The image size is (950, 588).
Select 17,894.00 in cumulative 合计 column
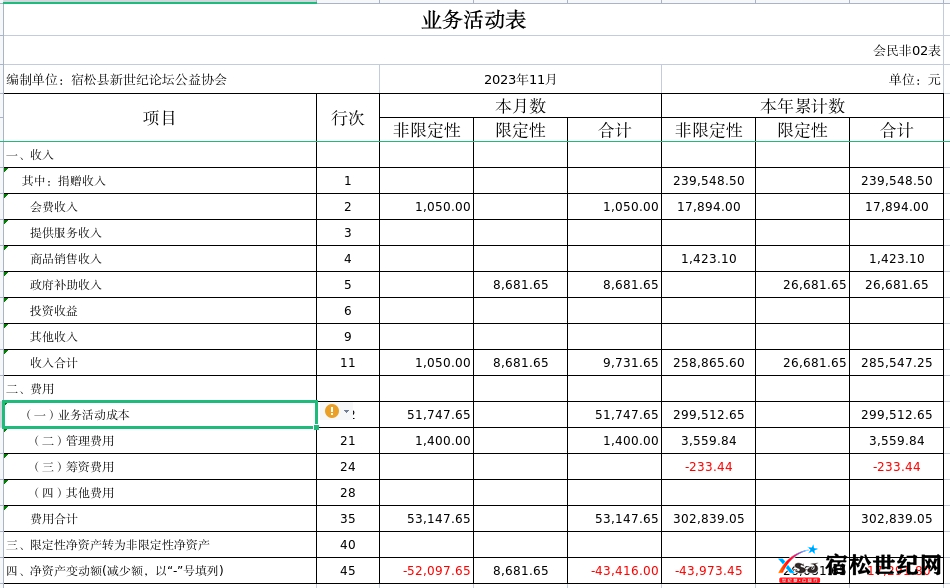tap(896, 206)
